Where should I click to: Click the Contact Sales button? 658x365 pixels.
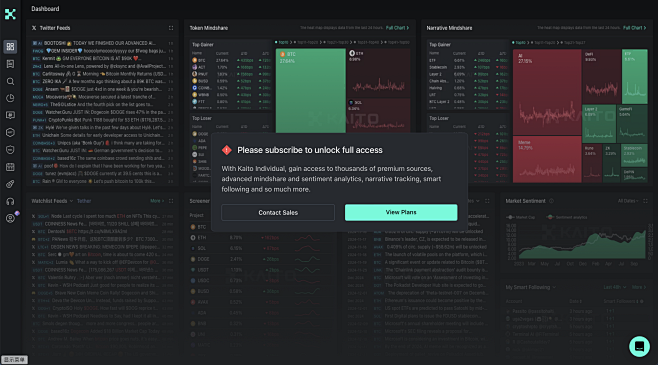point(278,212)
